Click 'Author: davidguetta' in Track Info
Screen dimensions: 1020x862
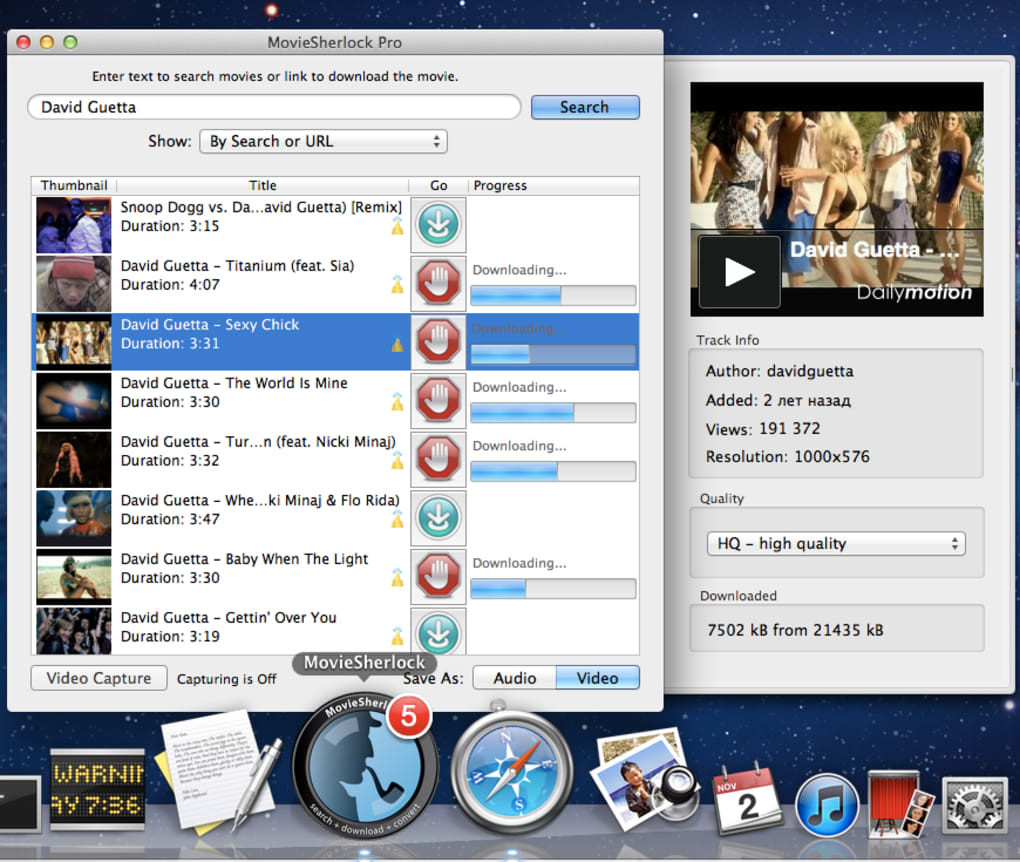click(779, 371)
